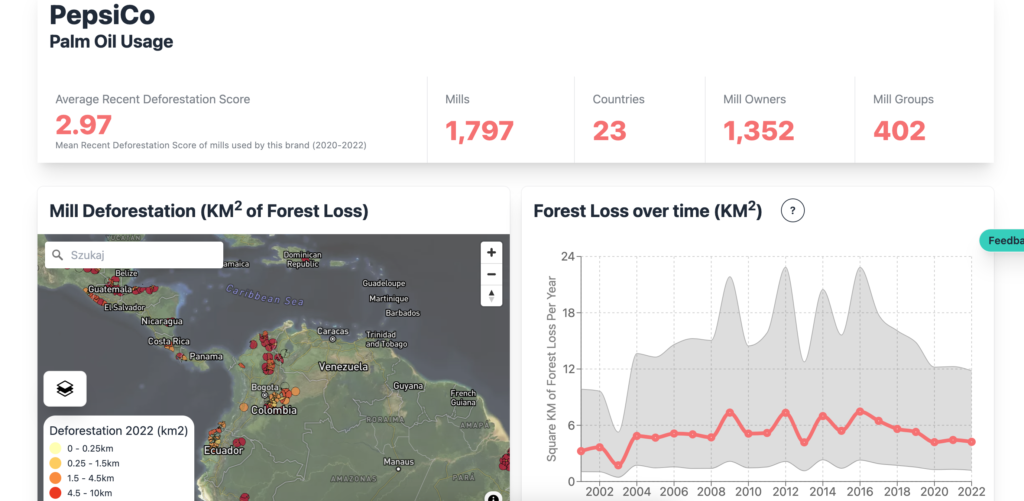
Task: Click the PepsiCo brand heading
Action: (102, 16)
